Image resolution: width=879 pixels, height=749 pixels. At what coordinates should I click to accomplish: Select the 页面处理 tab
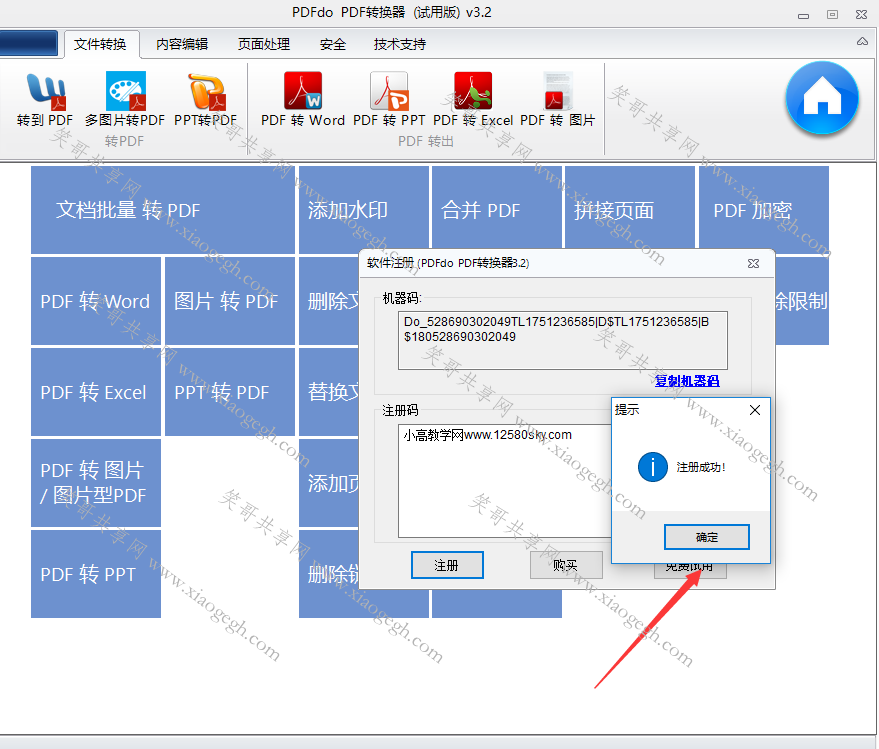pyautogui.click(x=263, y=44)
